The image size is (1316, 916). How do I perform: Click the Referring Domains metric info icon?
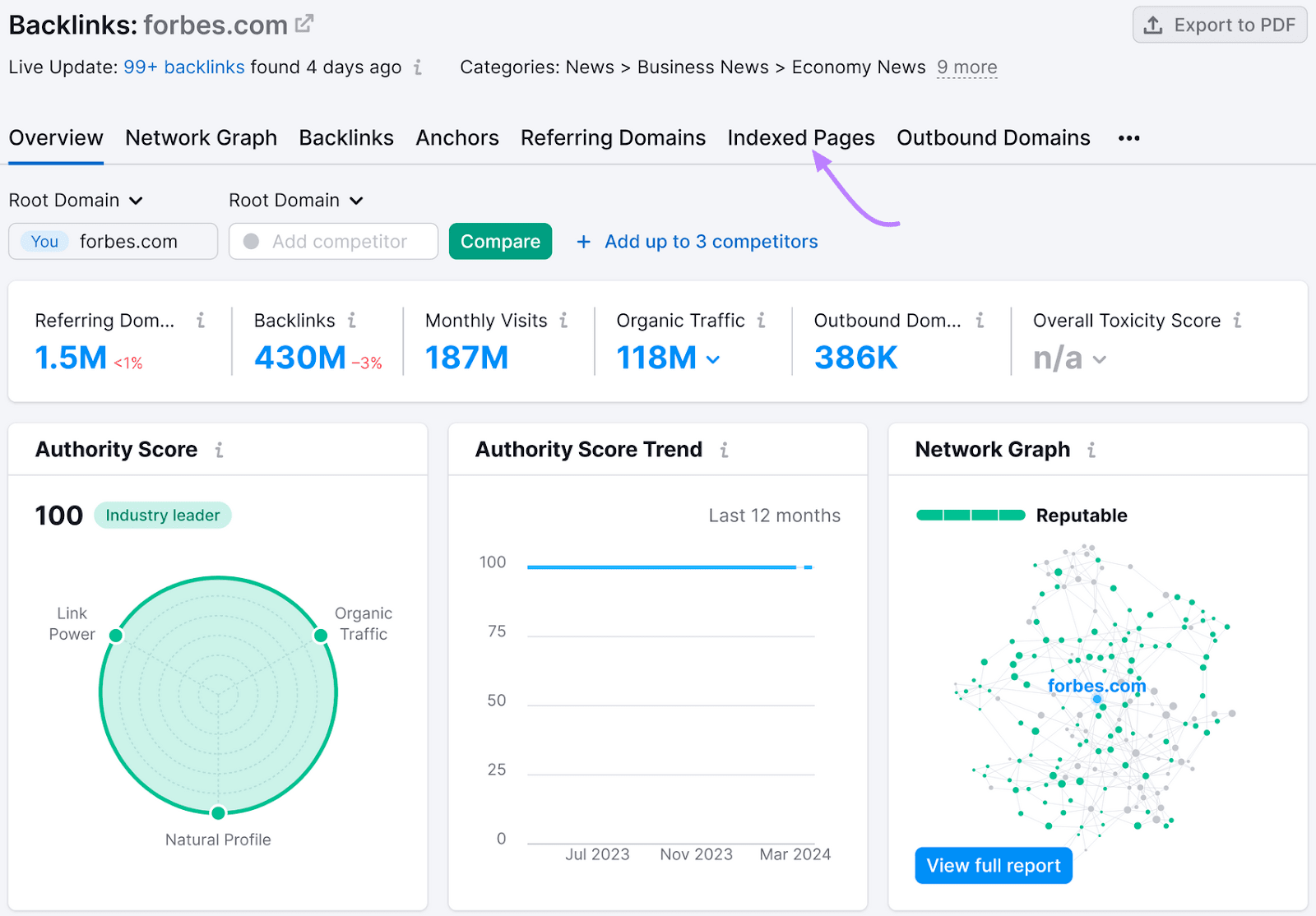coord(202,322)
